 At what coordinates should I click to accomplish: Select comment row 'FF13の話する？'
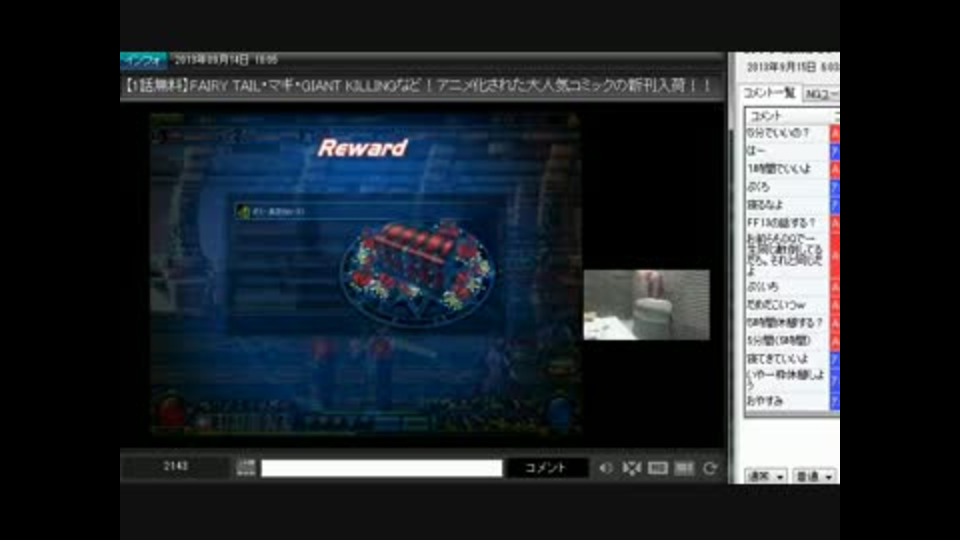pyautogui.click(x=787, y=223)
